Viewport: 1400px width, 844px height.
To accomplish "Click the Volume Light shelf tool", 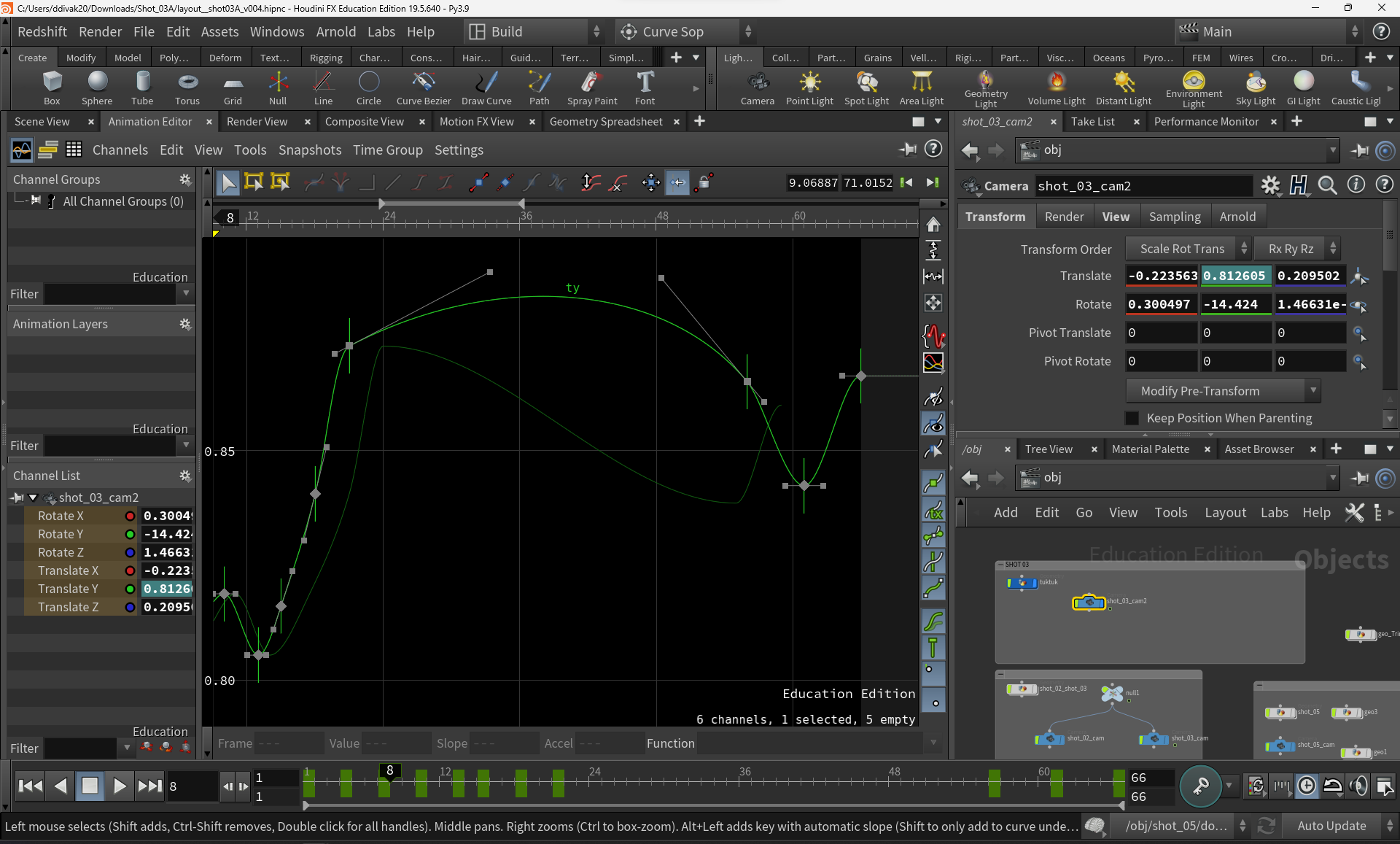I will 1057,88.
